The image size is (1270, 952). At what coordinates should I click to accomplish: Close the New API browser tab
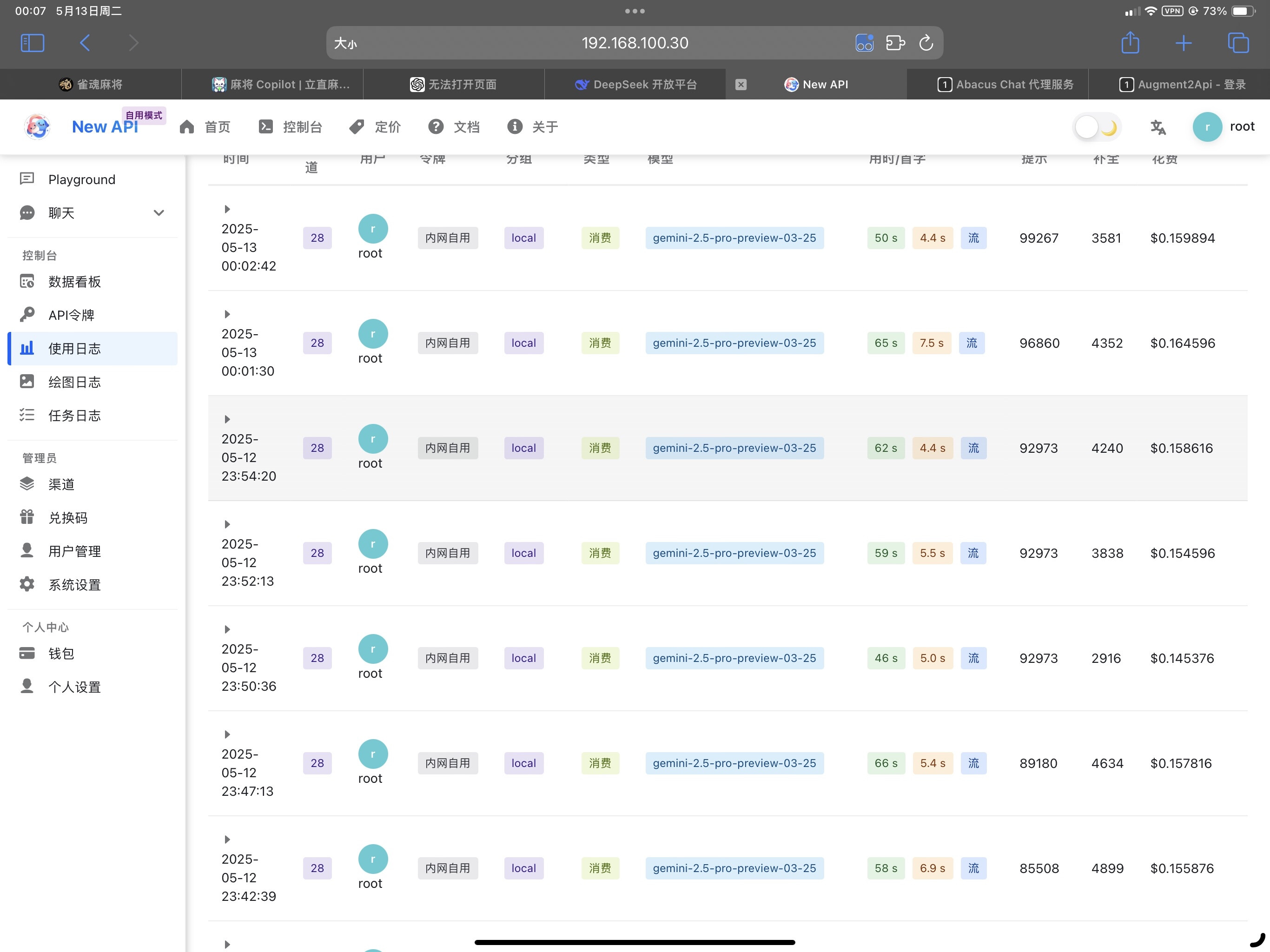(741, 85)
